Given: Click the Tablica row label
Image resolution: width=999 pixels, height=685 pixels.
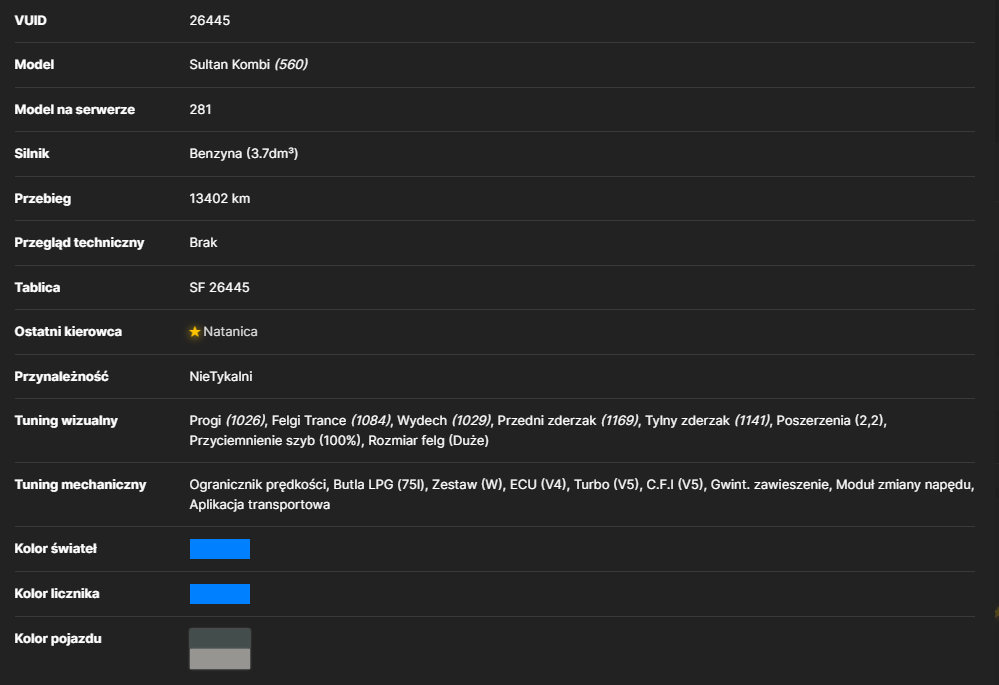Looking at the screenshot, I should (x=37, y=287).
